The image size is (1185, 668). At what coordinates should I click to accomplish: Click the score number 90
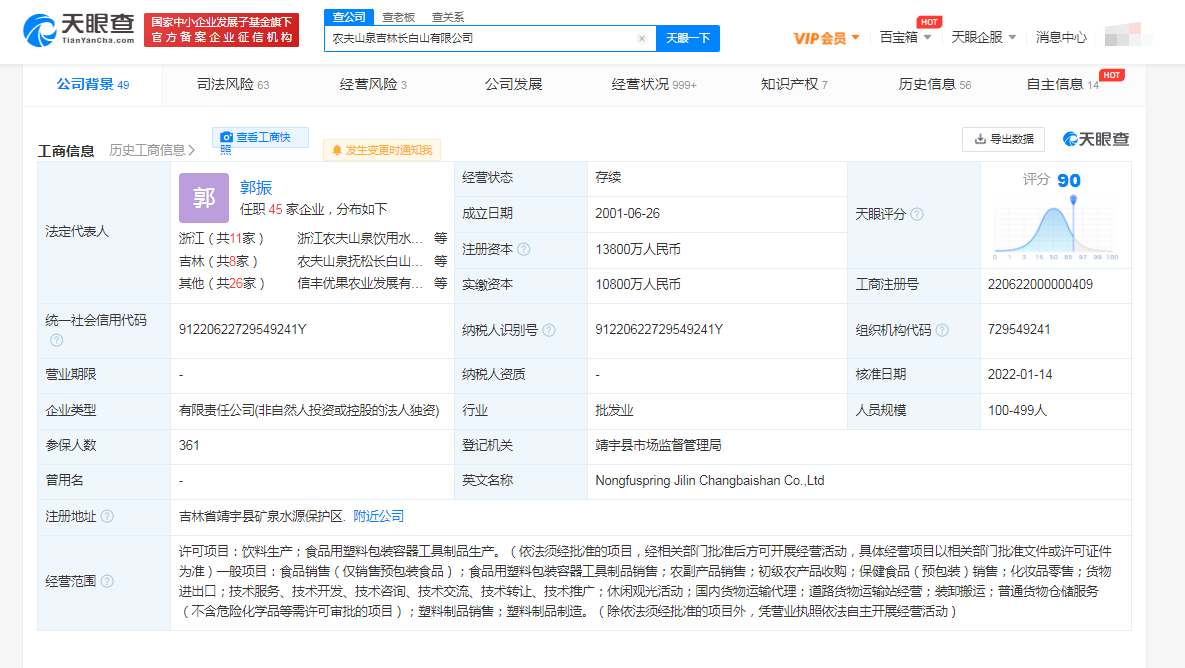click(x=1069, y=181)
